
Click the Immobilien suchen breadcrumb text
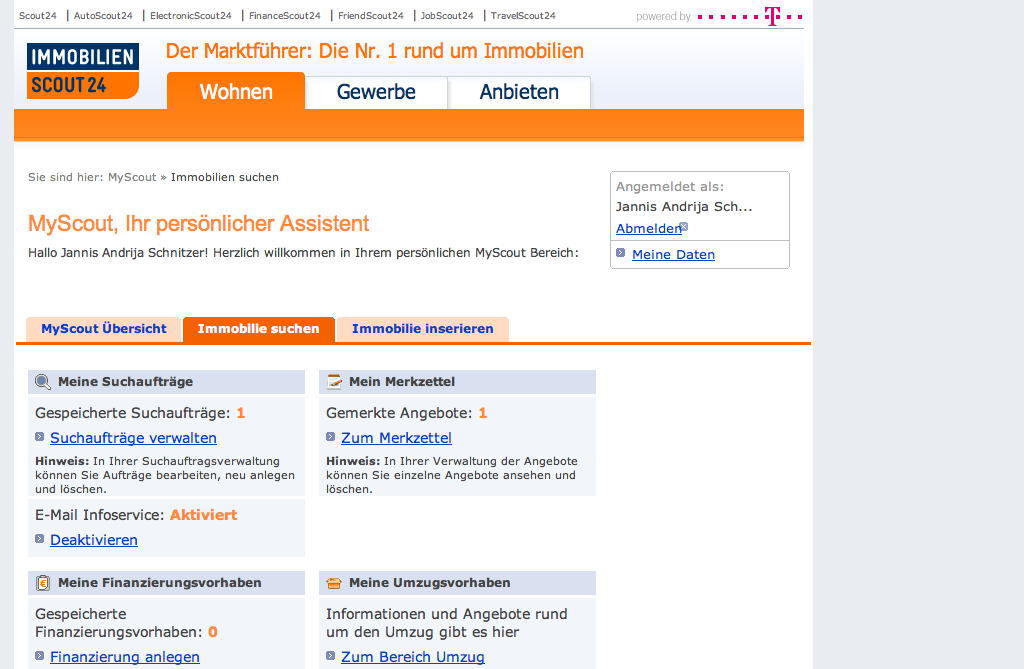coord(225,177)
